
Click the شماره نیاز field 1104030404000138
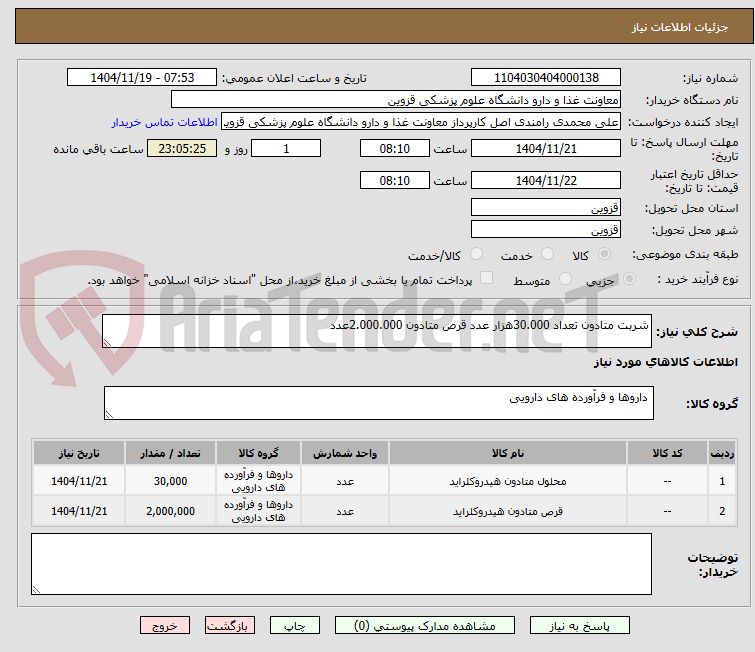[x=546, y=78]
